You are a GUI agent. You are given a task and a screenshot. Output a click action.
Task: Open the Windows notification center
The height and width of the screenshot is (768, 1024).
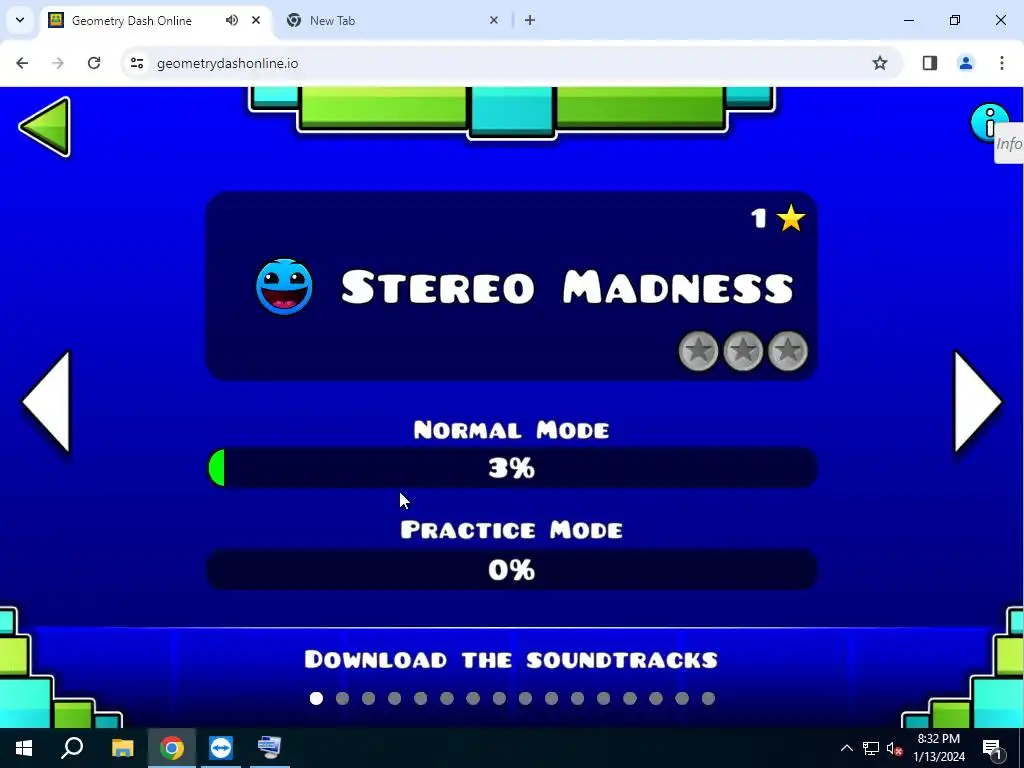pyautogui.click(x=992, y=748)
